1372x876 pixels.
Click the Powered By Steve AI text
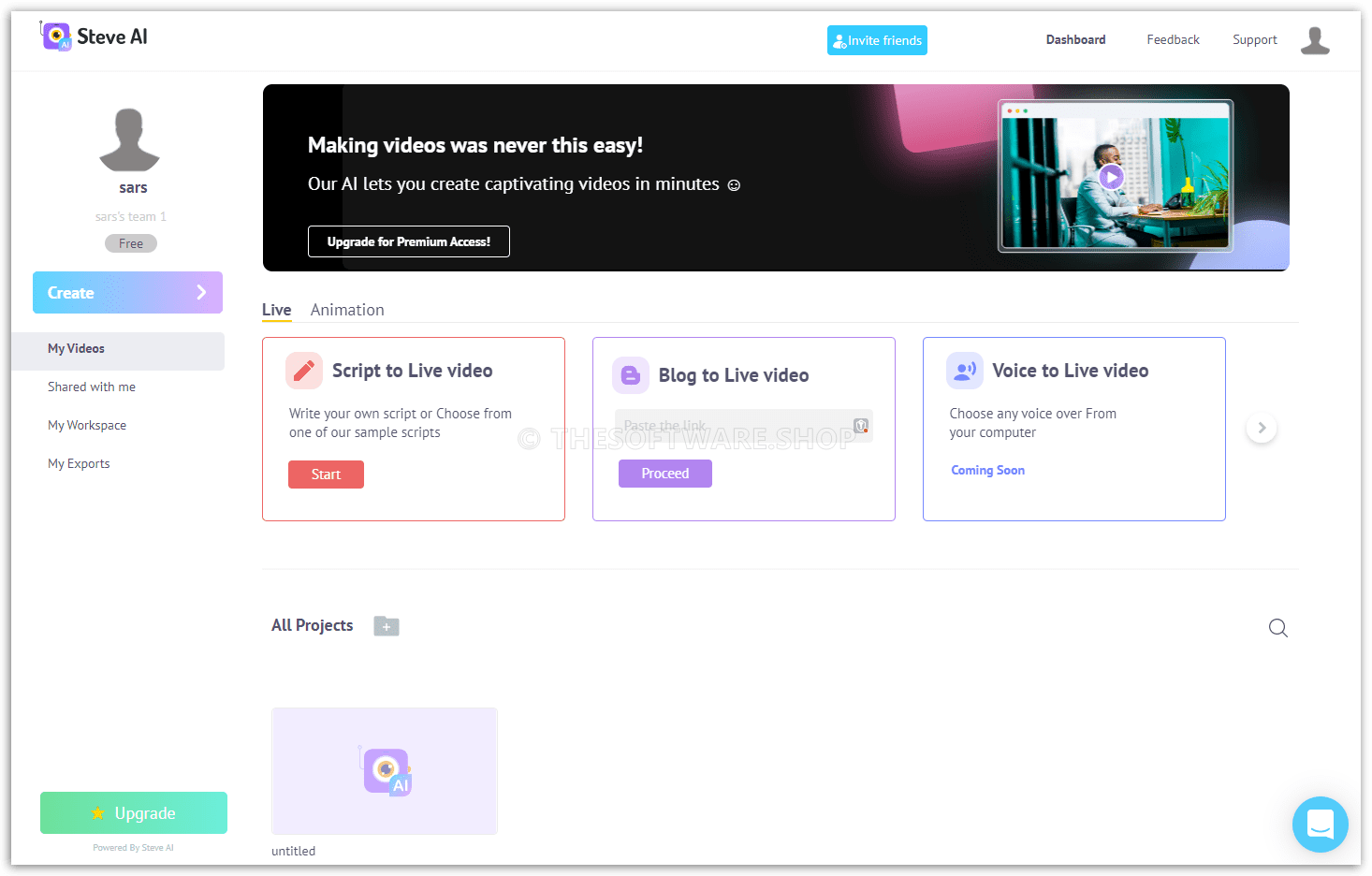(133, 848)
